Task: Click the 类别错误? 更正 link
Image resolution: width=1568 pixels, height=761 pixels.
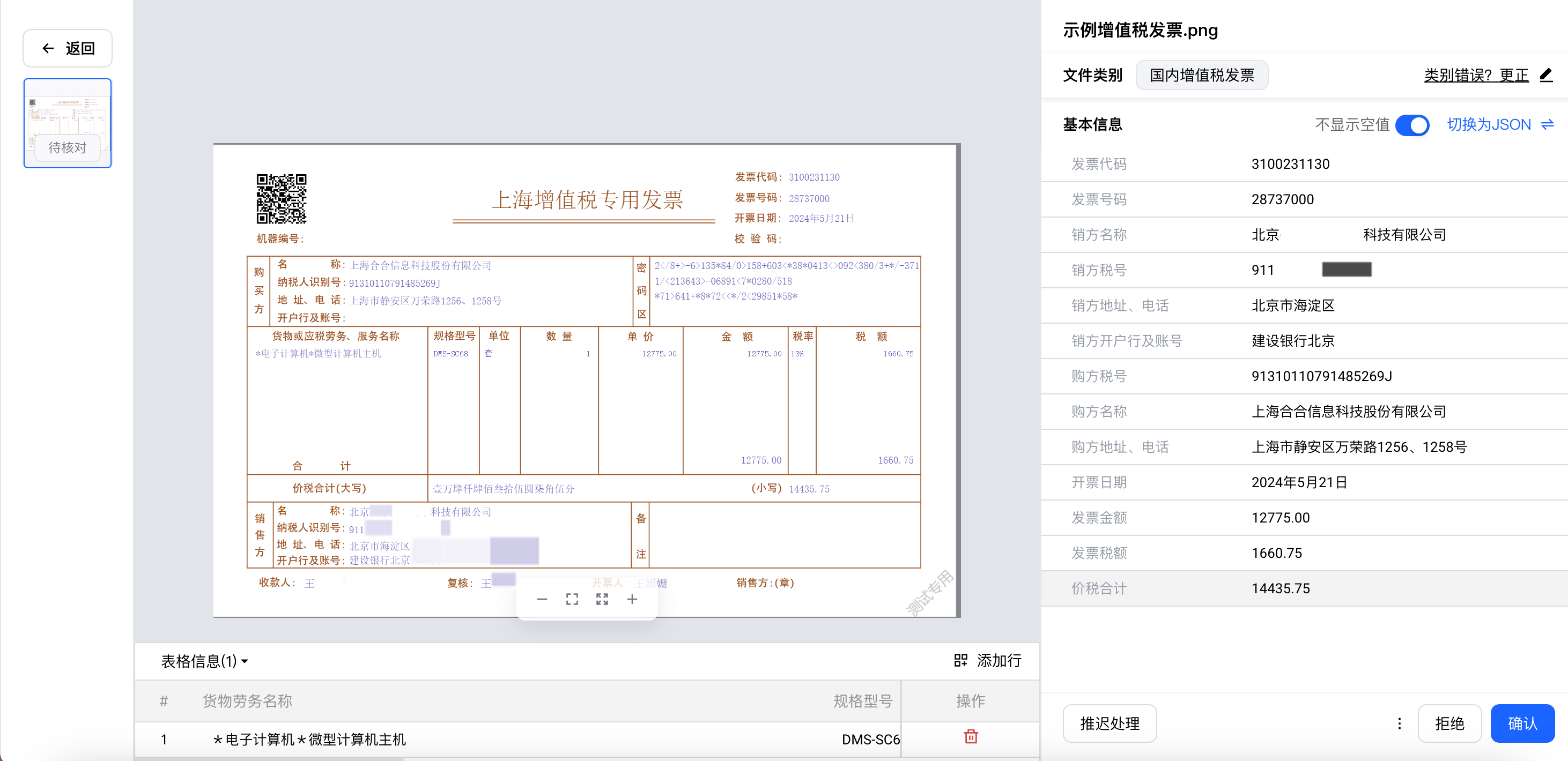Action: (x=1475, y=76)
